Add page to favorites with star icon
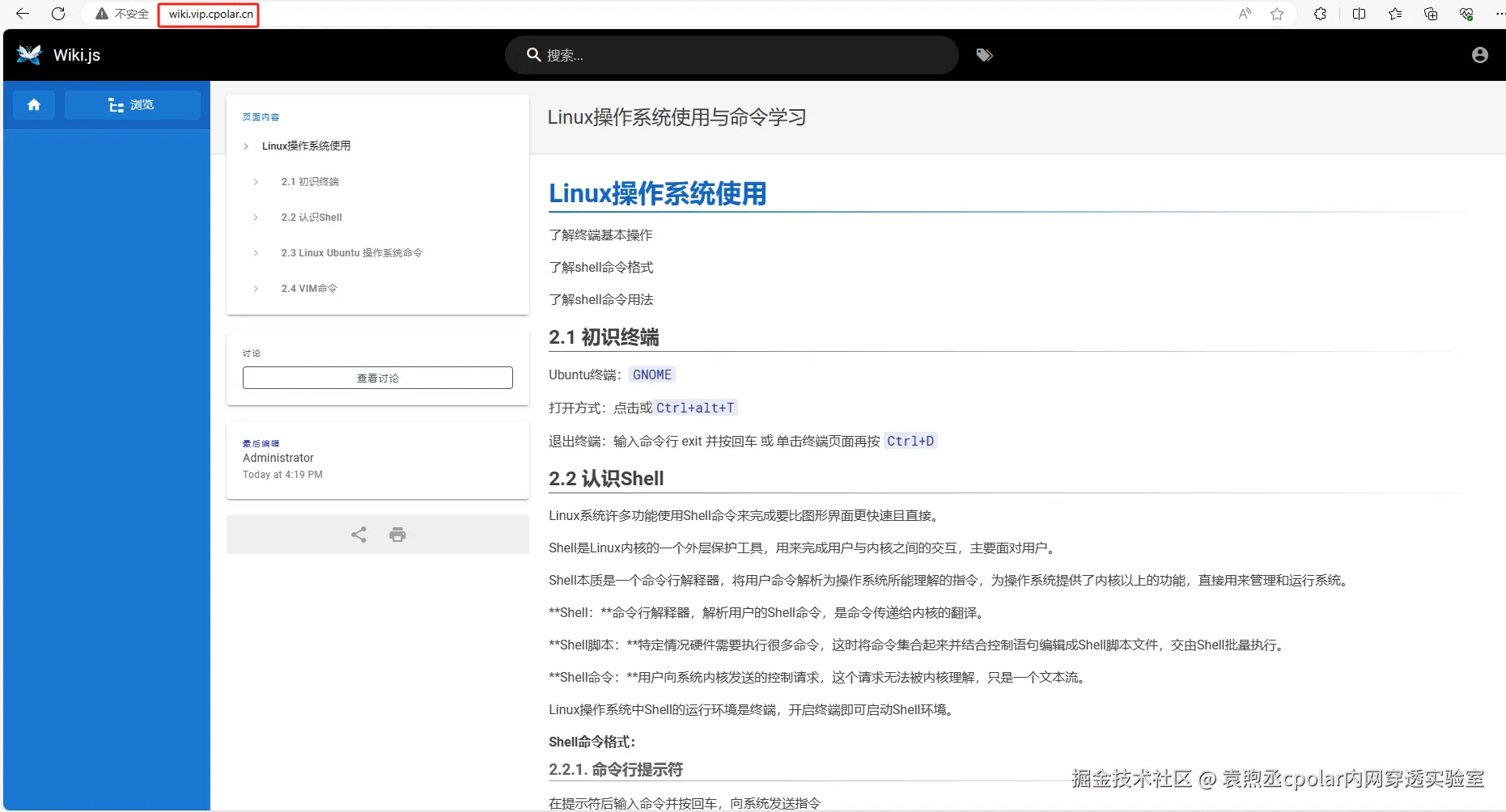The image size is (1506, 812). click(x=1277, y=14)
